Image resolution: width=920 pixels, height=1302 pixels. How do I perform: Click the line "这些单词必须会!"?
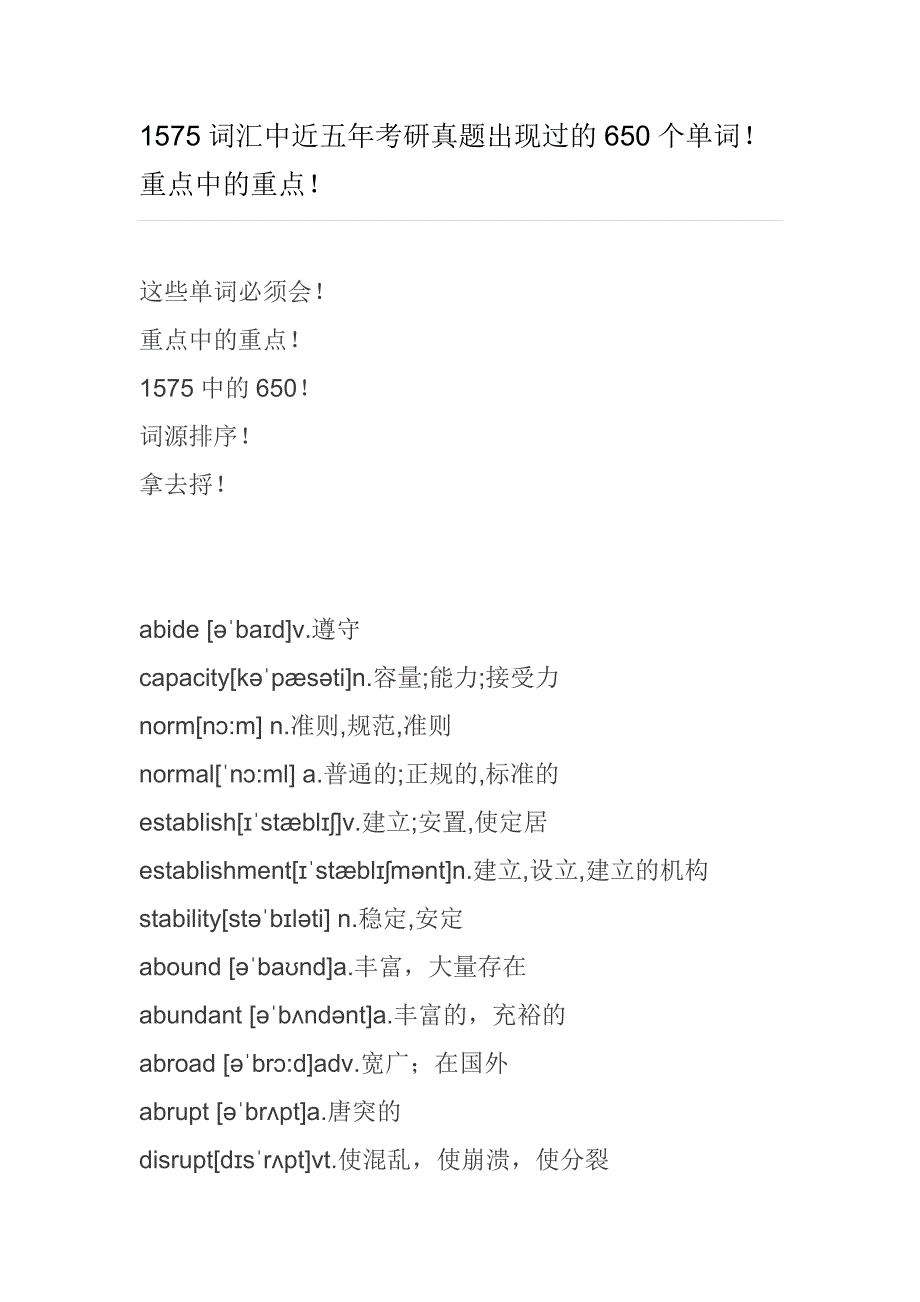[x=231, y=292]
